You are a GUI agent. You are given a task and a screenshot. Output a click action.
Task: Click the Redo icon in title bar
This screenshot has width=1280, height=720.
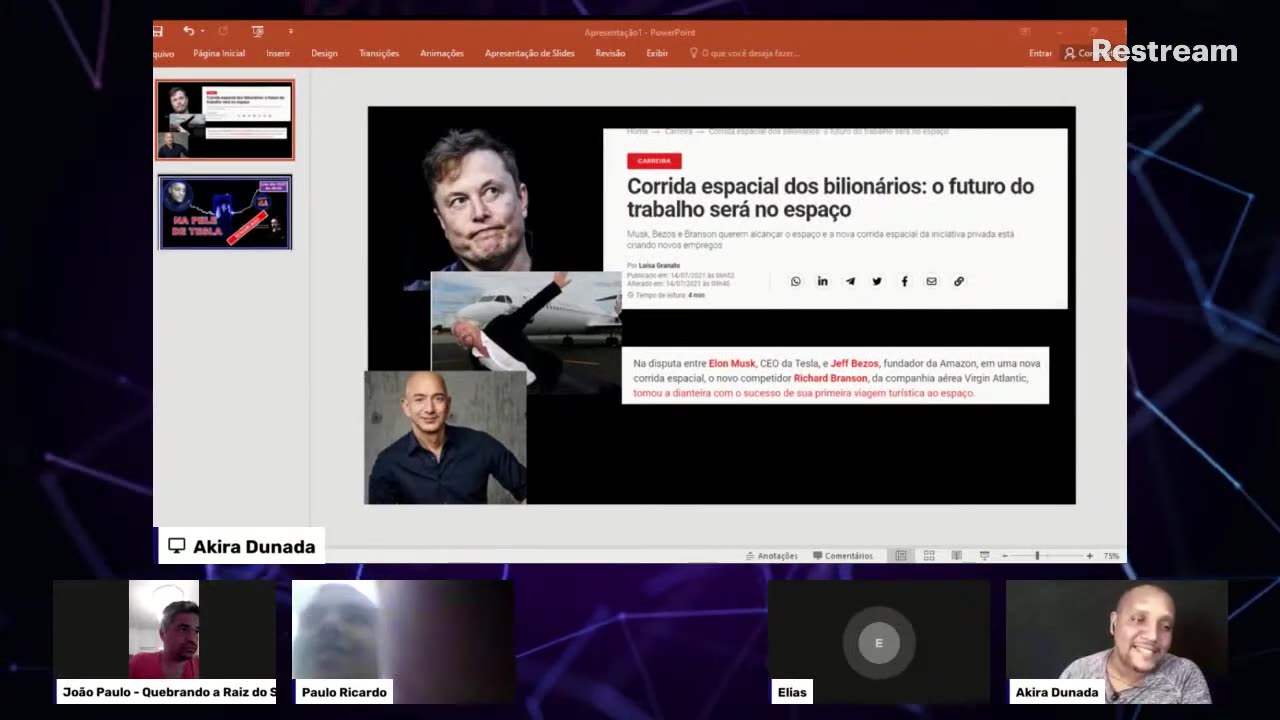[223, 32]
